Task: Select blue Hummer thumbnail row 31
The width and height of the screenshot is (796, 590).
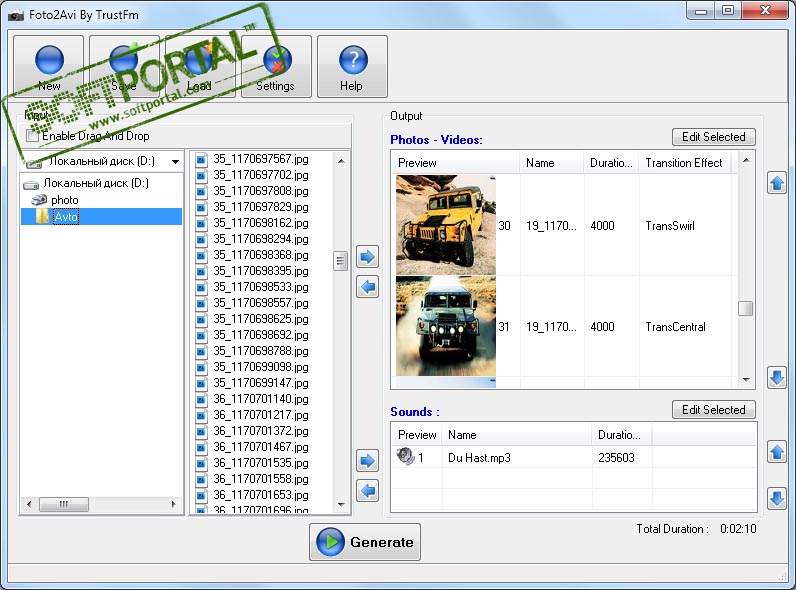Action: 446,326
